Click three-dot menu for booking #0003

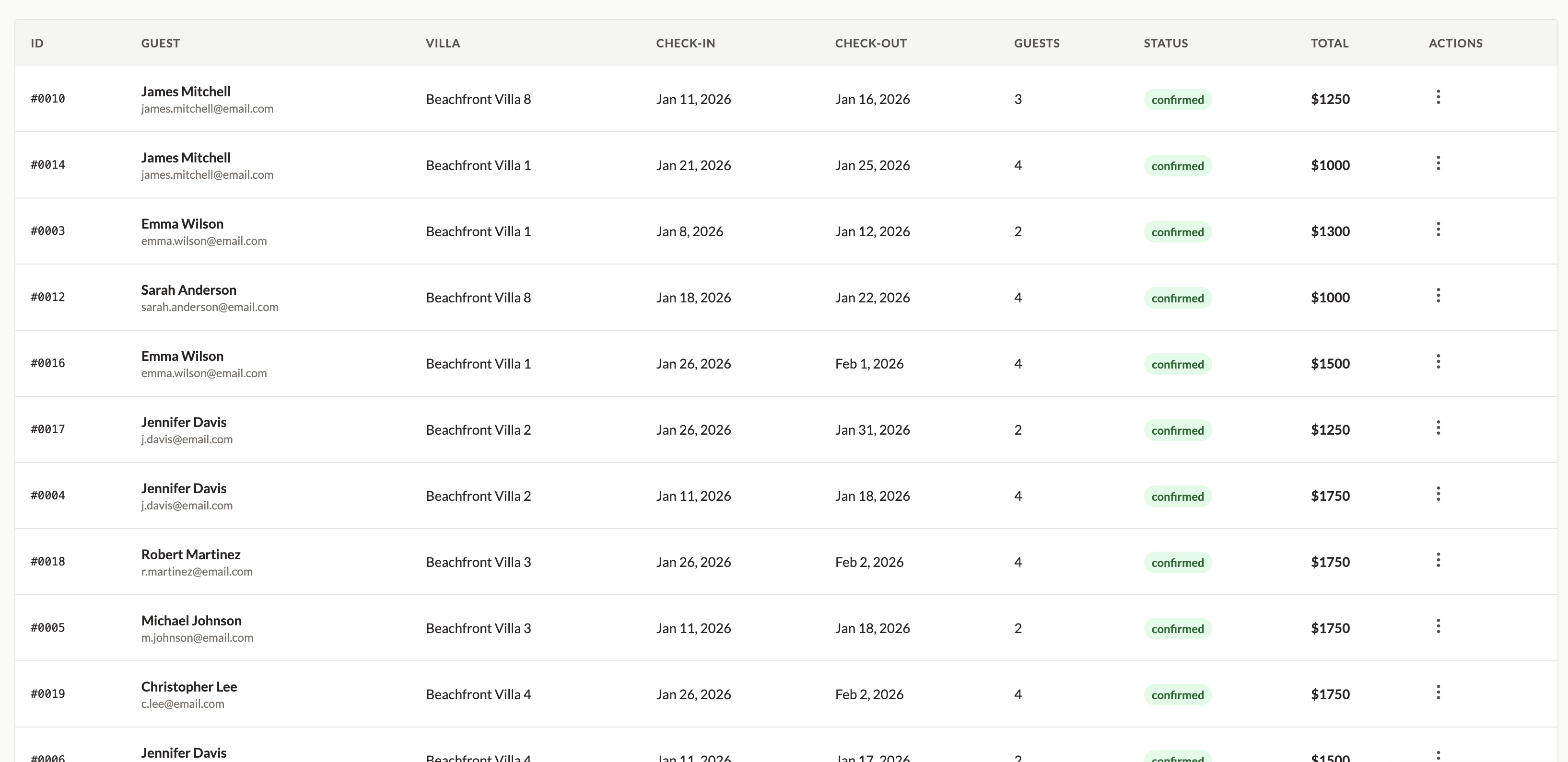click(1438, 229)
